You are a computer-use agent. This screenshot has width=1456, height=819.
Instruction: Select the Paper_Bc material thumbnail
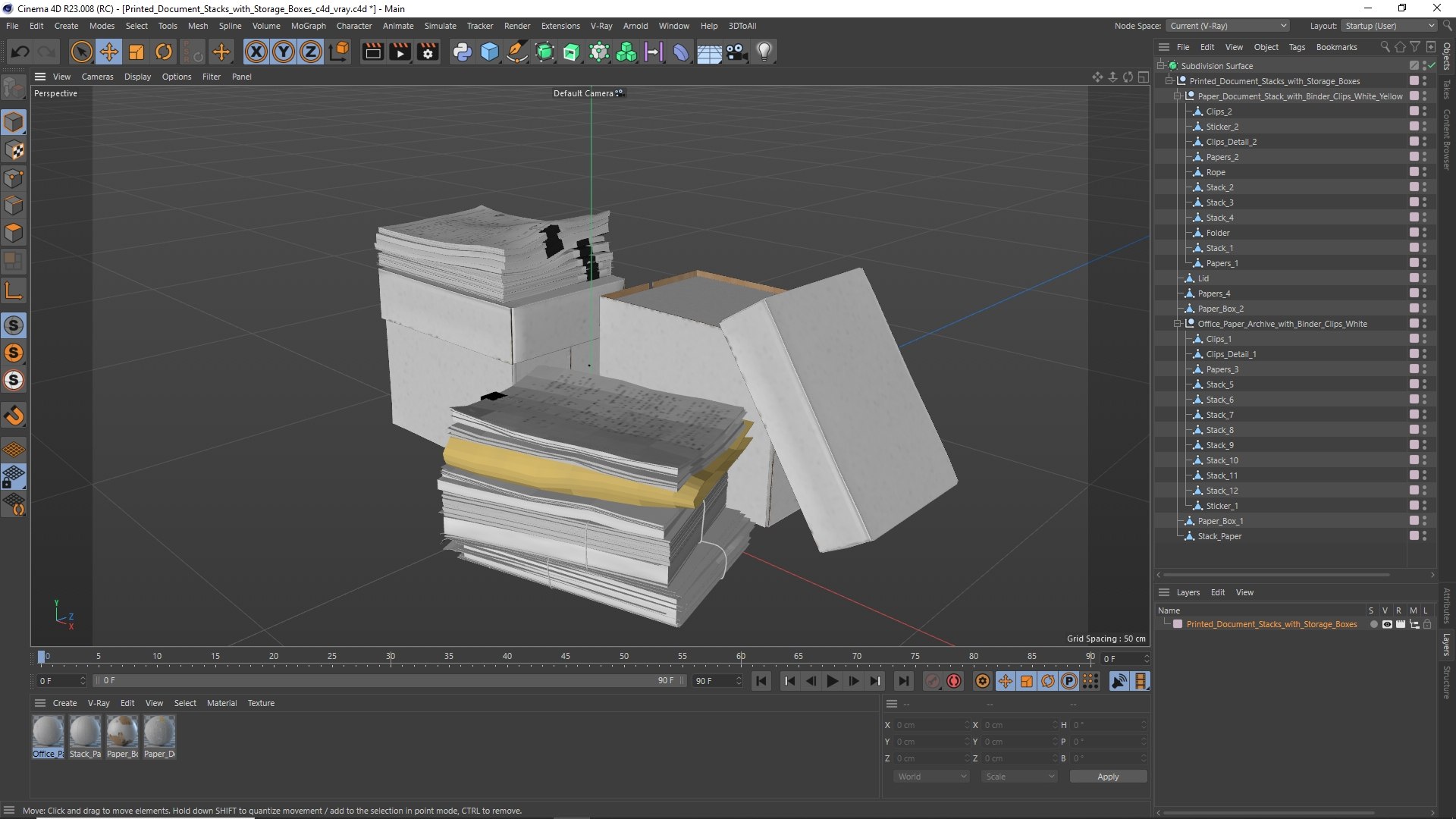pos(122,736)
